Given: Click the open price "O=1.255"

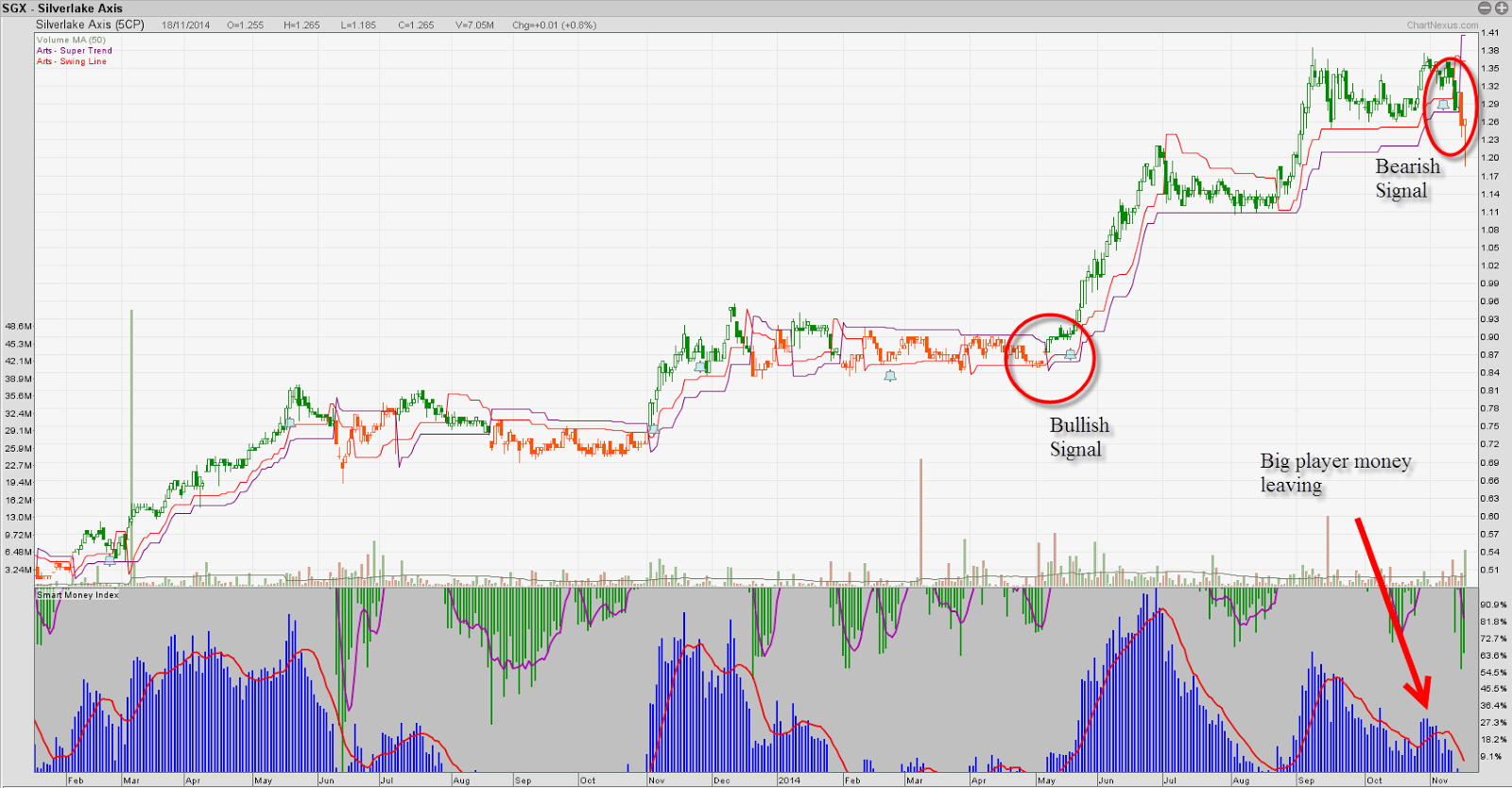Looking at the screenshot, I should (x=246, y=26).
